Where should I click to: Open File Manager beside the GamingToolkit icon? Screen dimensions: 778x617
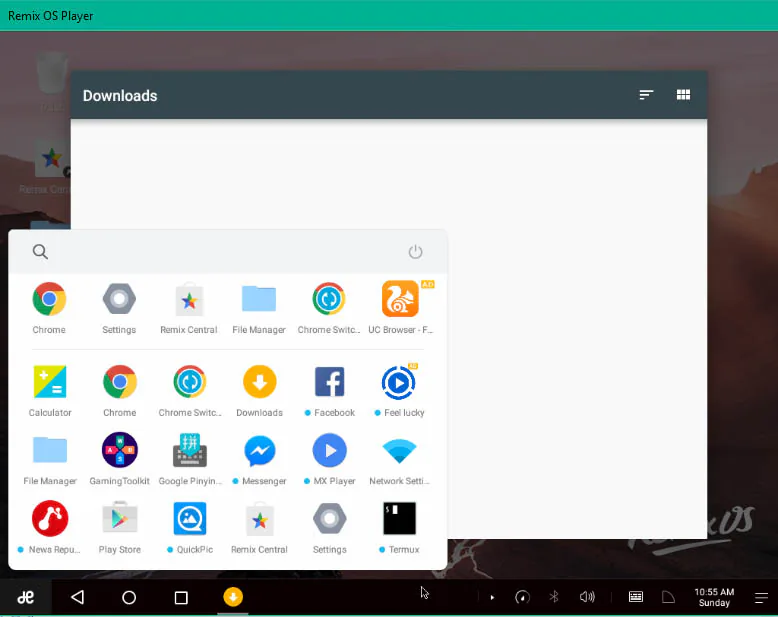click(x=50, y=450)
